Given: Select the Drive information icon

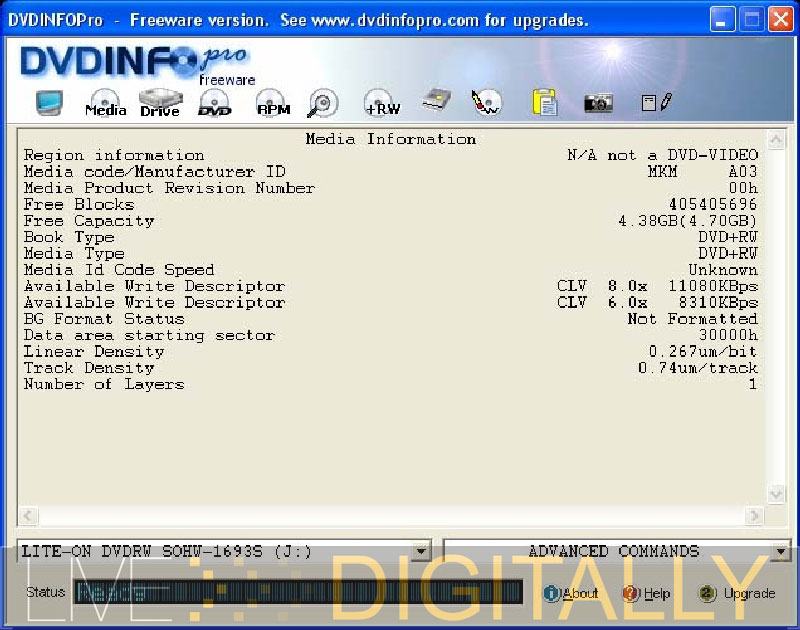Looking at the screenshot, I should click(x=159, y=103).
